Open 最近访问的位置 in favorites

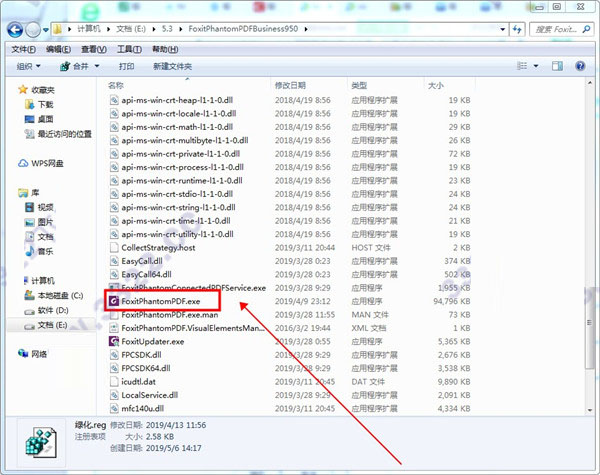[x=58, y=134]
